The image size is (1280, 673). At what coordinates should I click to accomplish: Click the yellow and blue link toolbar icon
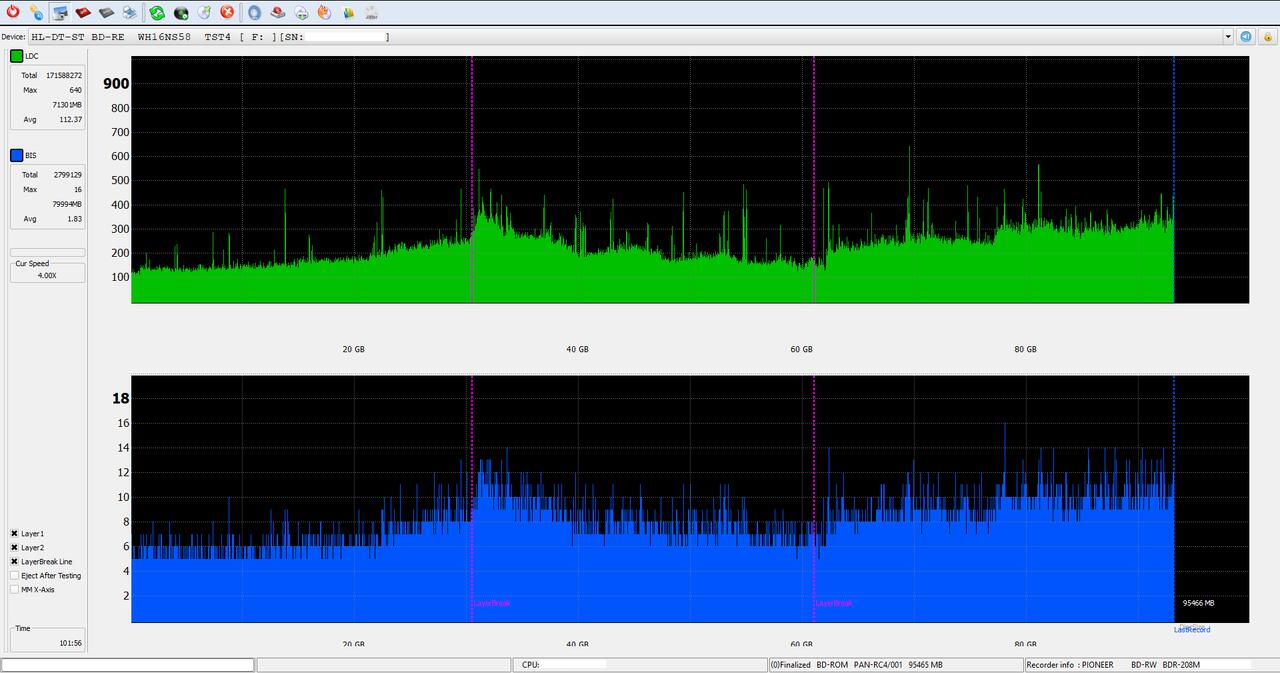pyautogui.click(x=36, y=12)
